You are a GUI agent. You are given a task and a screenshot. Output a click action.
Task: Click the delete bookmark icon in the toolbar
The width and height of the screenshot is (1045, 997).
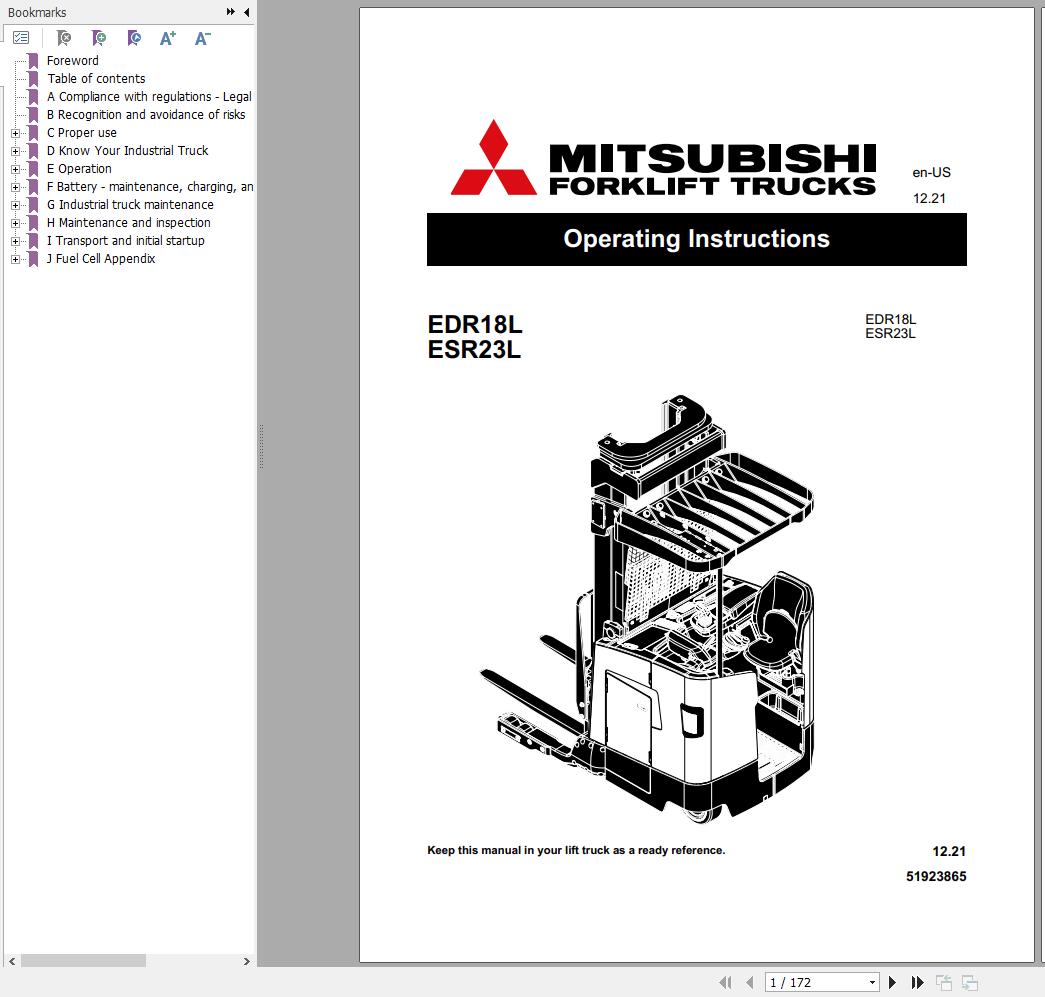[64, 38]
